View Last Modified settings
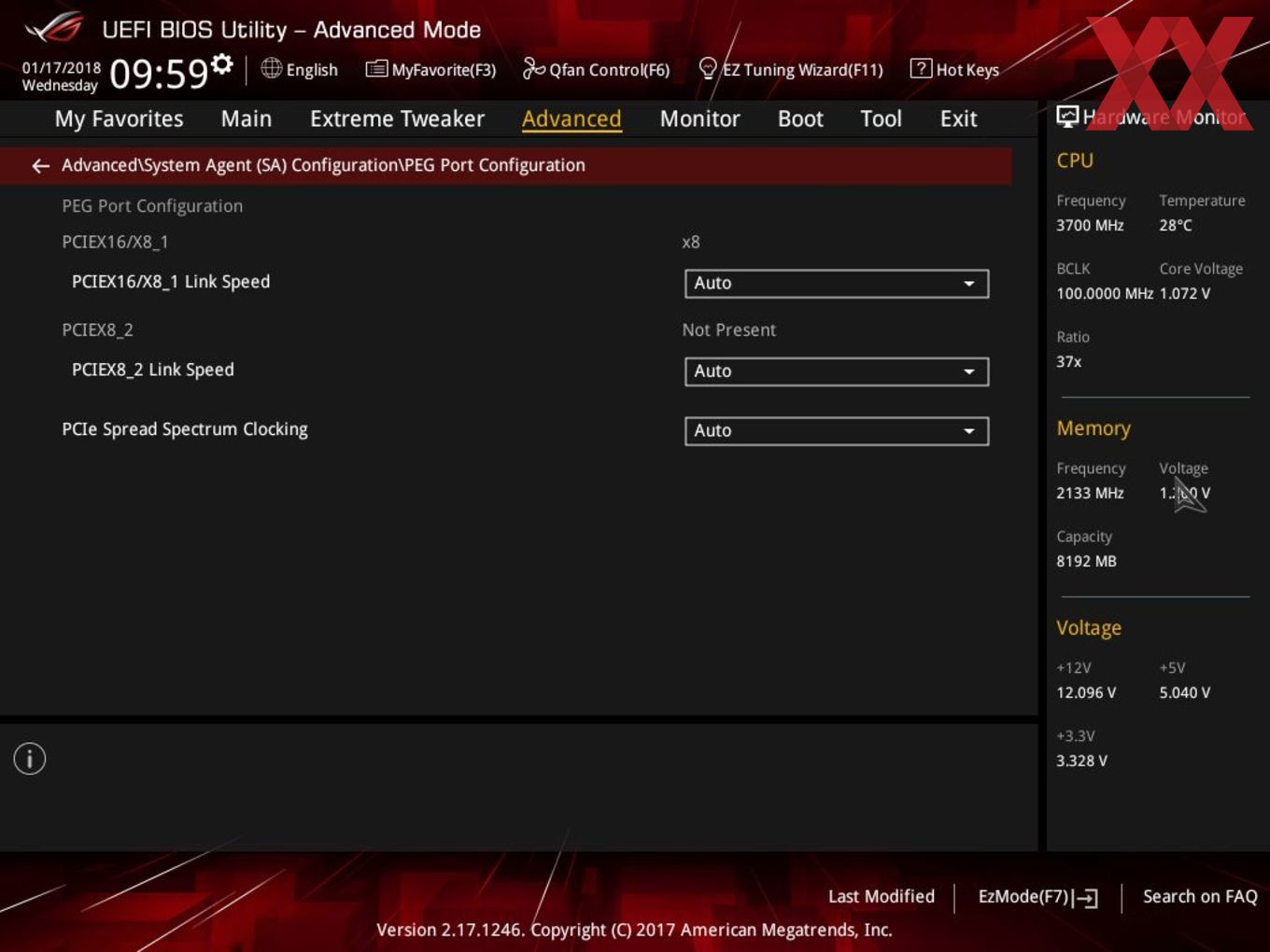This screenshot has height=952, width=1270. (882, 896)
